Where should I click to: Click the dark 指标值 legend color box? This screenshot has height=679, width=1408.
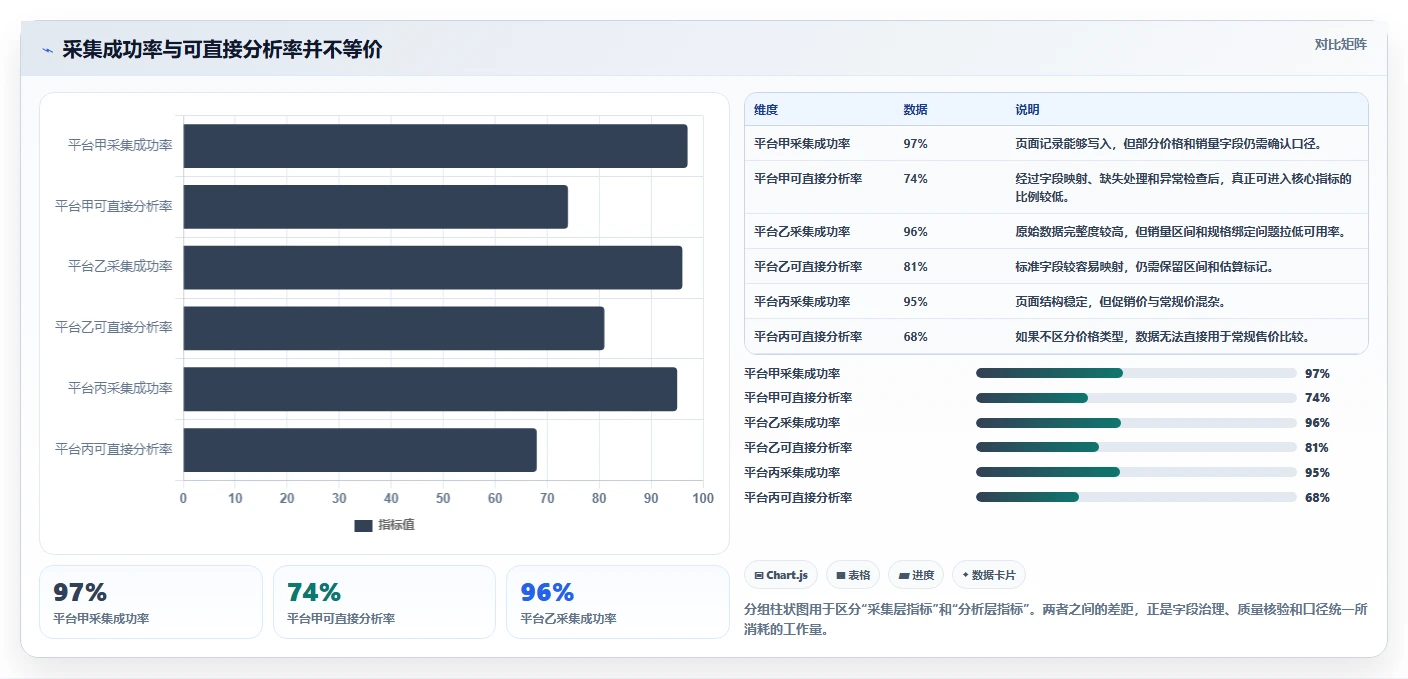(x=363, y=525)
